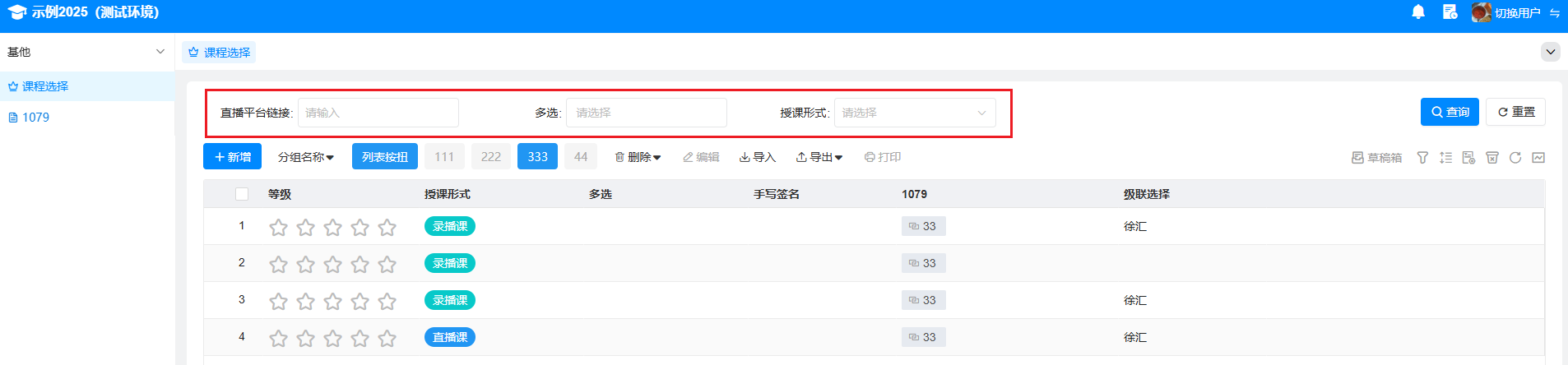
Task: Switch to the 课程选择 tab
Action: (x=219, y=53)
